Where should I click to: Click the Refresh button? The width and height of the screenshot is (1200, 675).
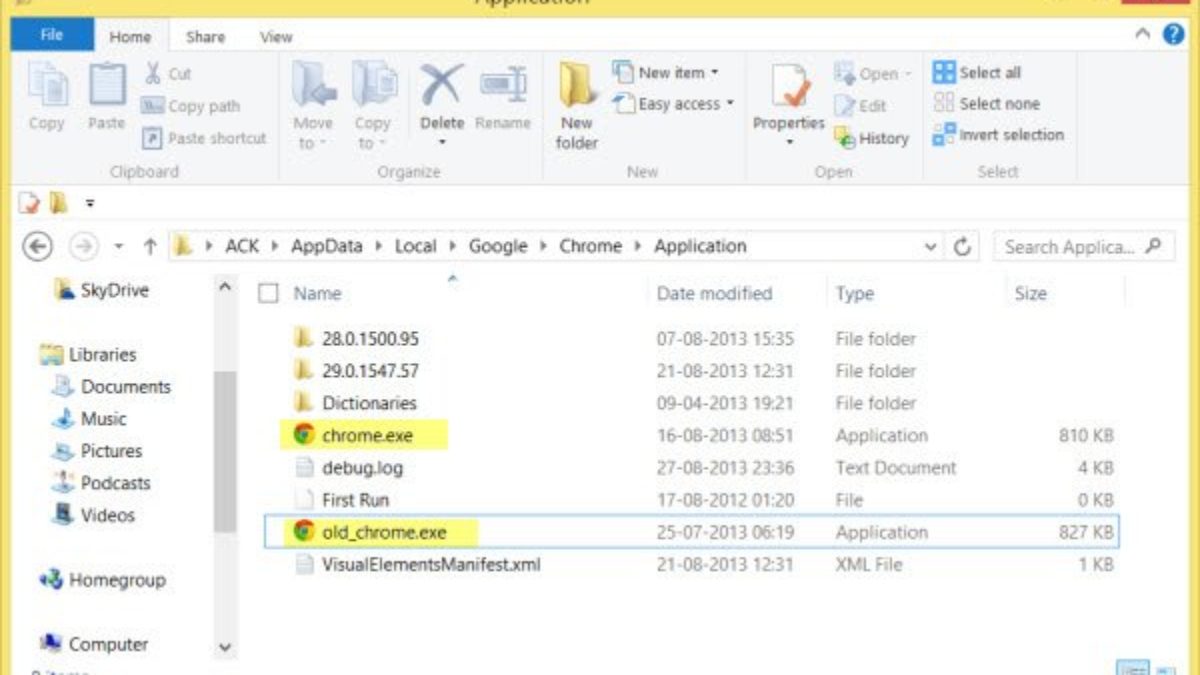pos(963,246)
